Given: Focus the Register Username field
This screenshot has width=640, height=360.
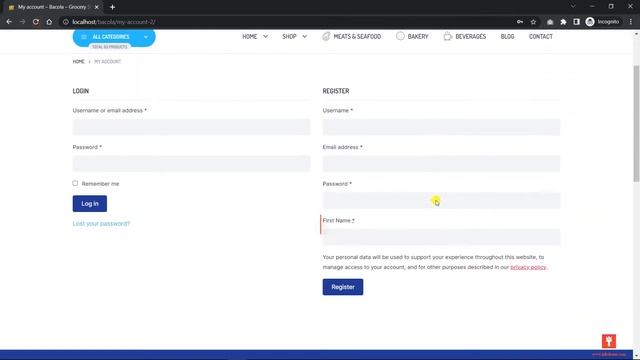Looking at the screenshot, I should (441, 127).
